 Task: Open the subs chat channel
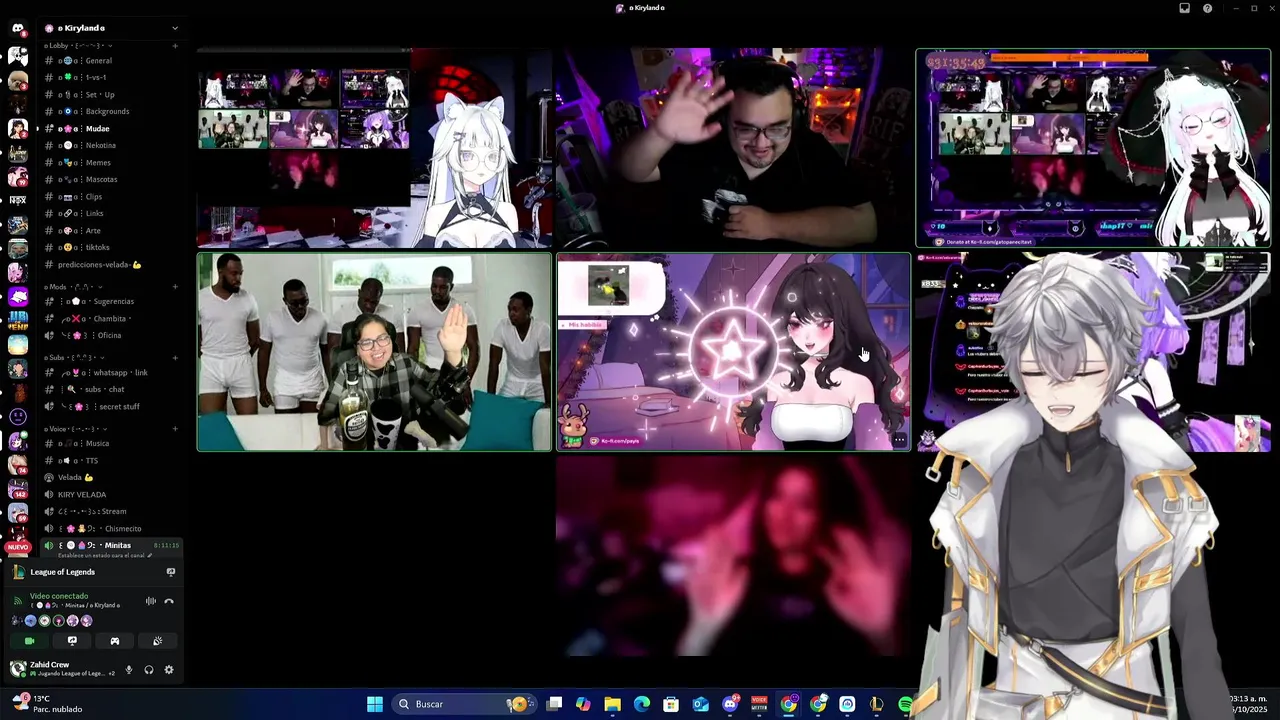(111, 389)
